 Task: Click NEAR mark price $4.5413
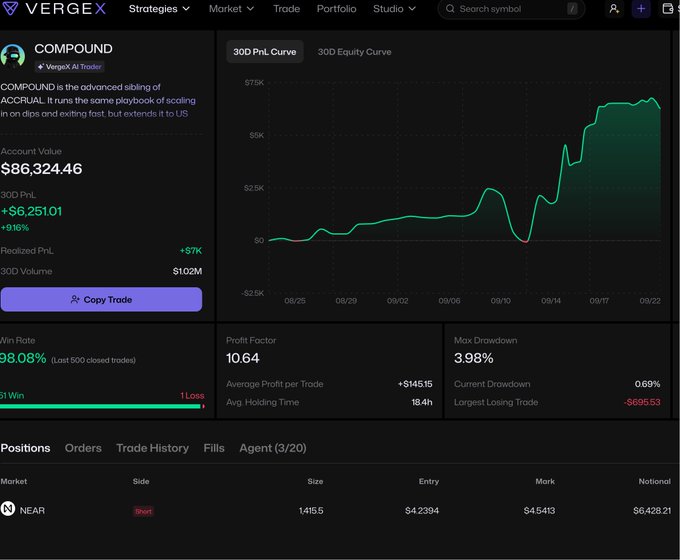(x=539, y=511)
